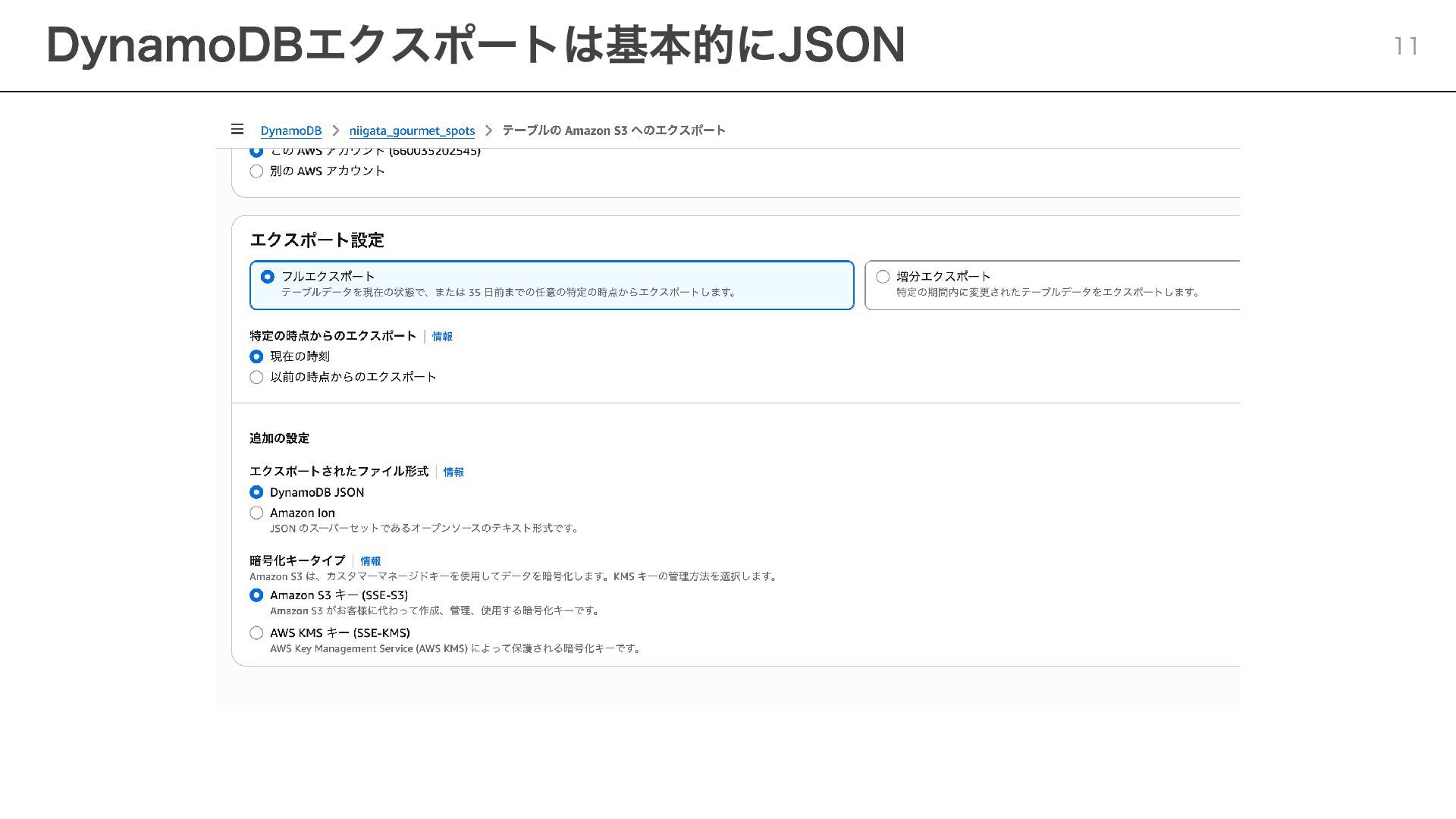Select 以前の時点からのエクスポート radio button
This screenshot has width=1456, height=819.
(x=256, y=377)
